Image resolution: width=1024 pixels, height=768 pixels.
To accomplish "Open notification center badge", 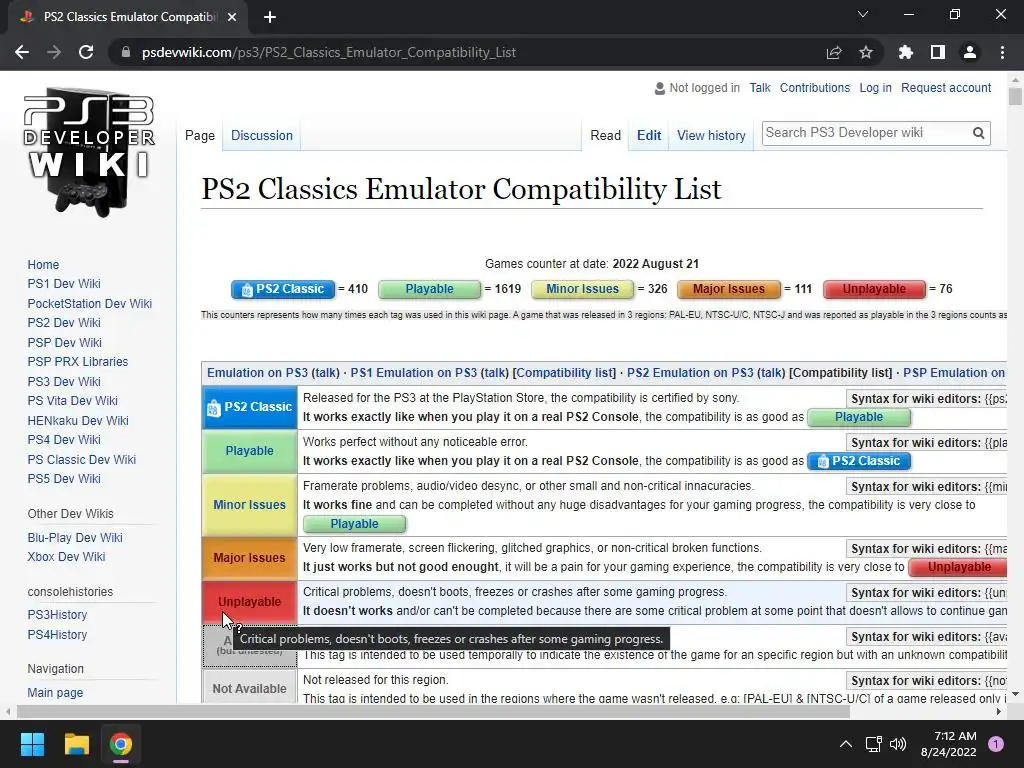I will click(x=996, y=744).
